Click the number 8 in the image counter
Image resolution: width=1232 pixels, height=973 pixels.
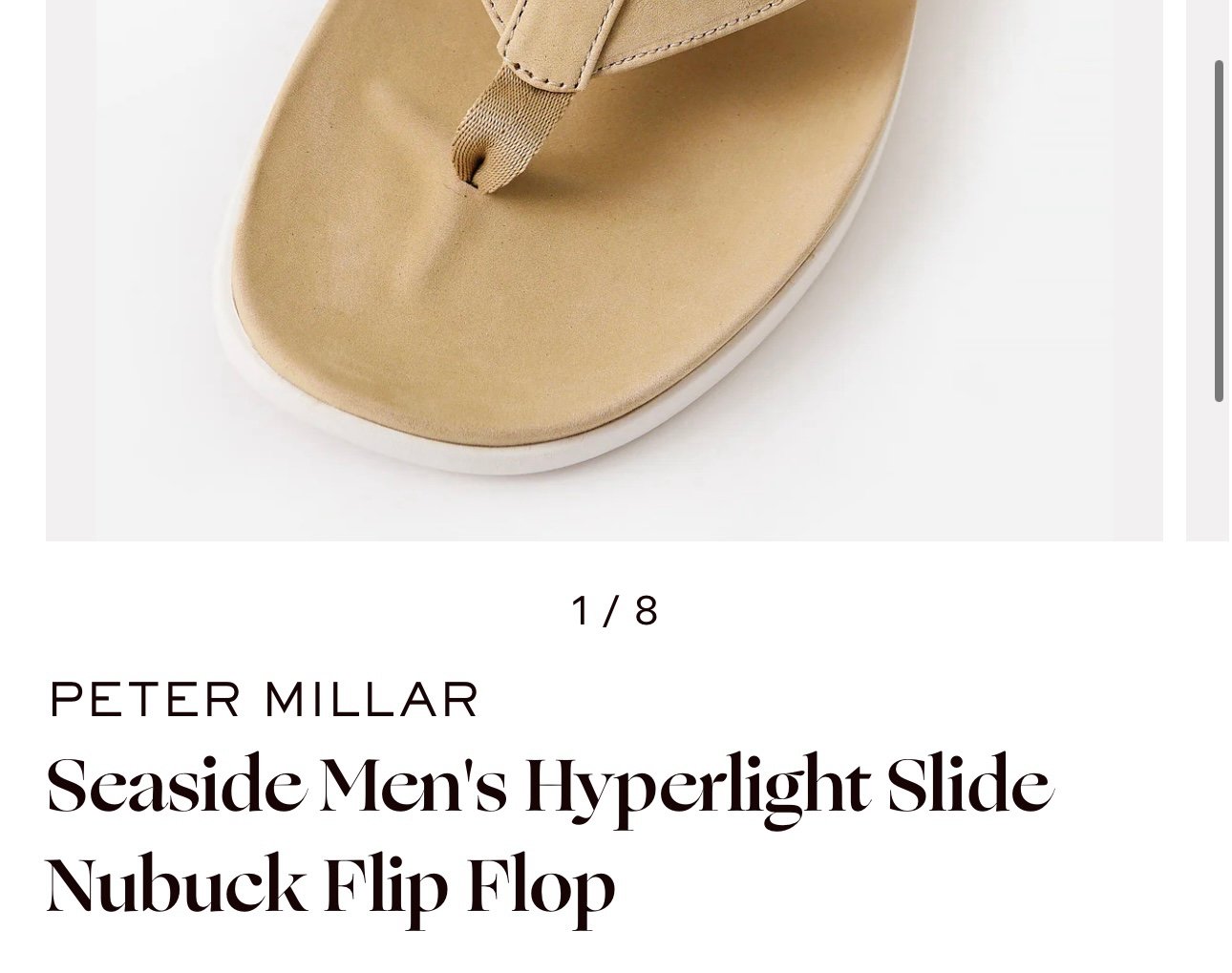[x=647, y=611]
